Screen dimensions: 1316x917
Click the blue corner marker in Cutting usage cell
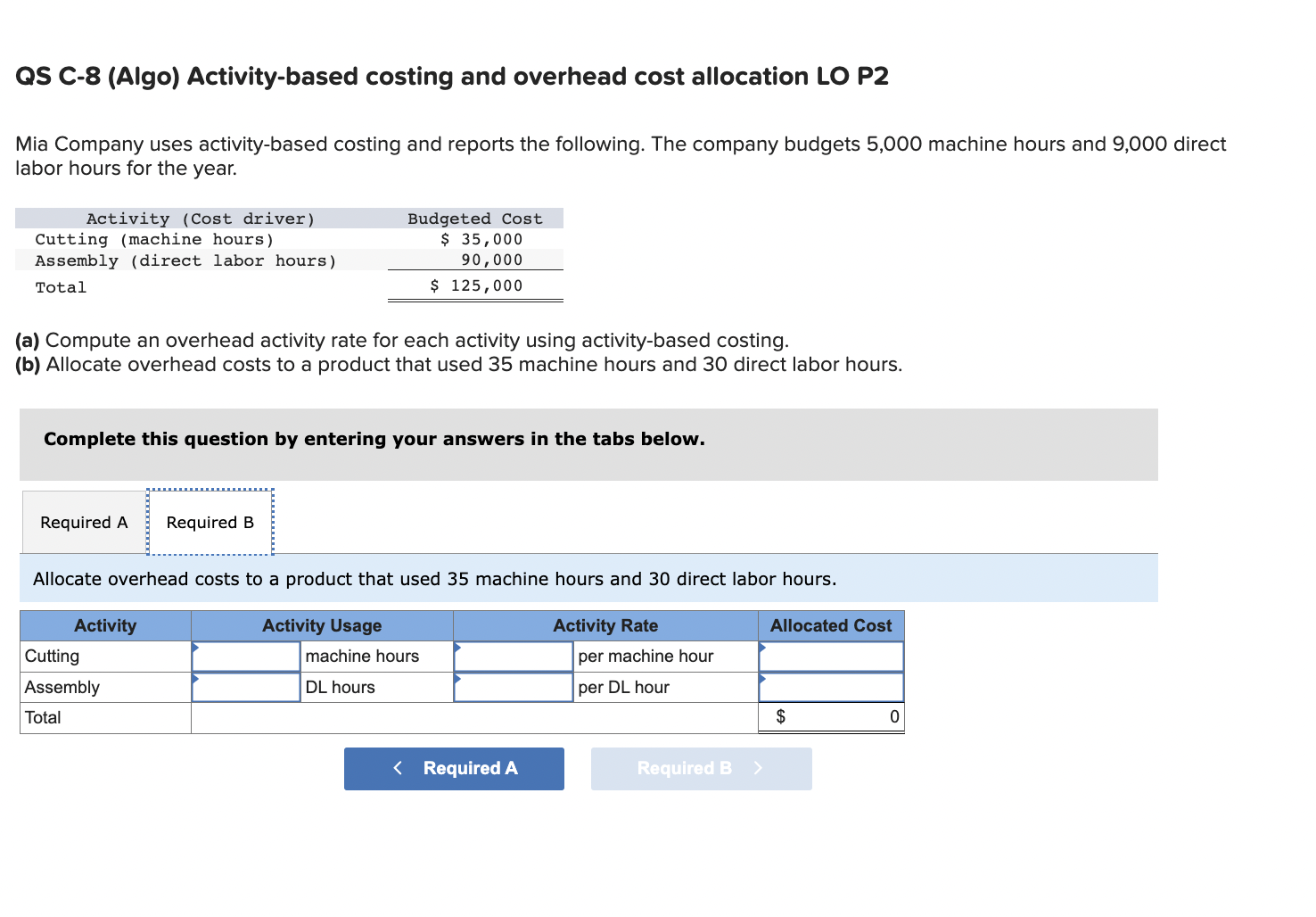pos(195,646)
